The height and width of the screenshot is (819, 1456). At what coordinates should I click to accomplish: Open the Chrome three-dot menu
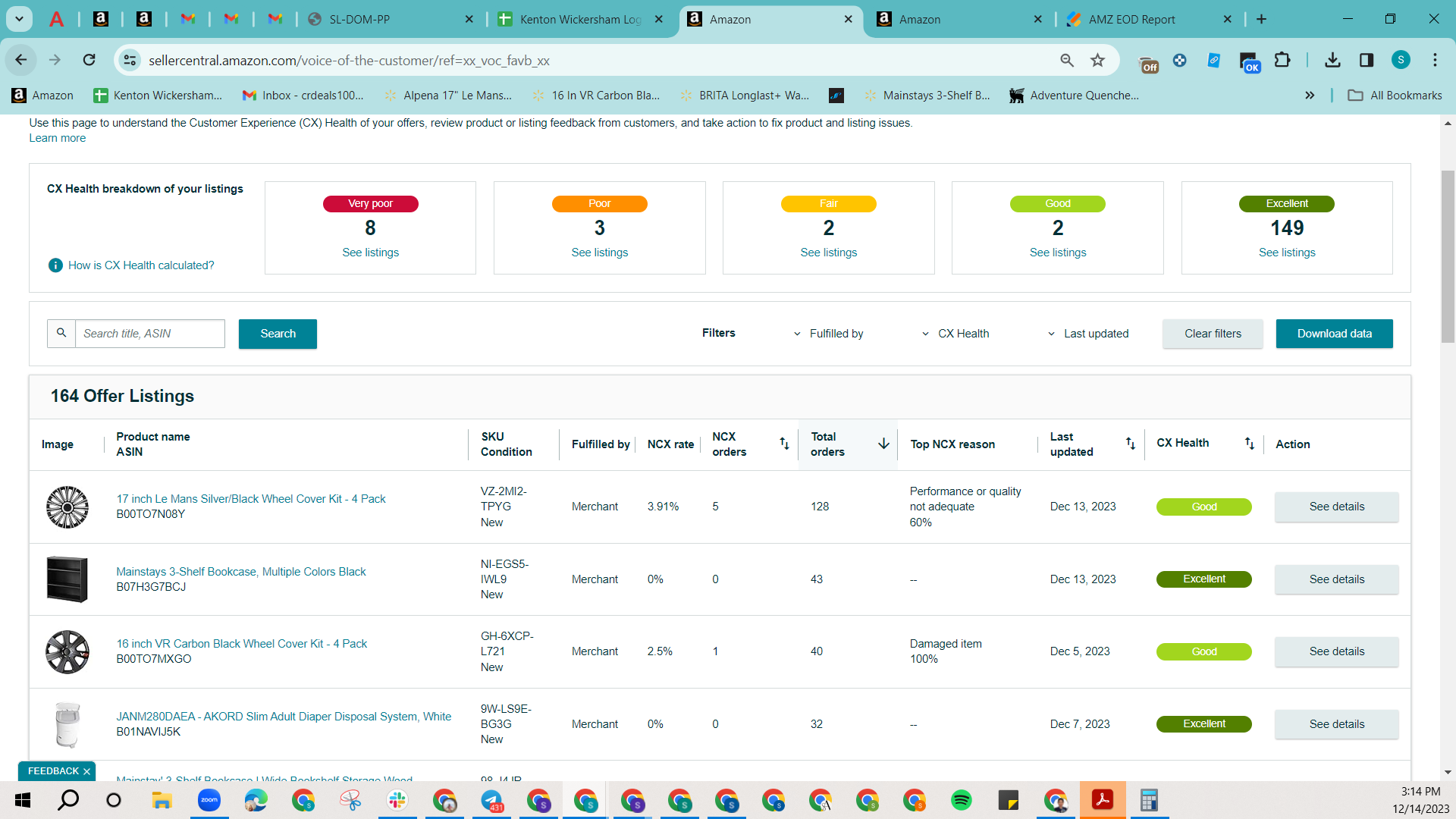point(1435,60)
